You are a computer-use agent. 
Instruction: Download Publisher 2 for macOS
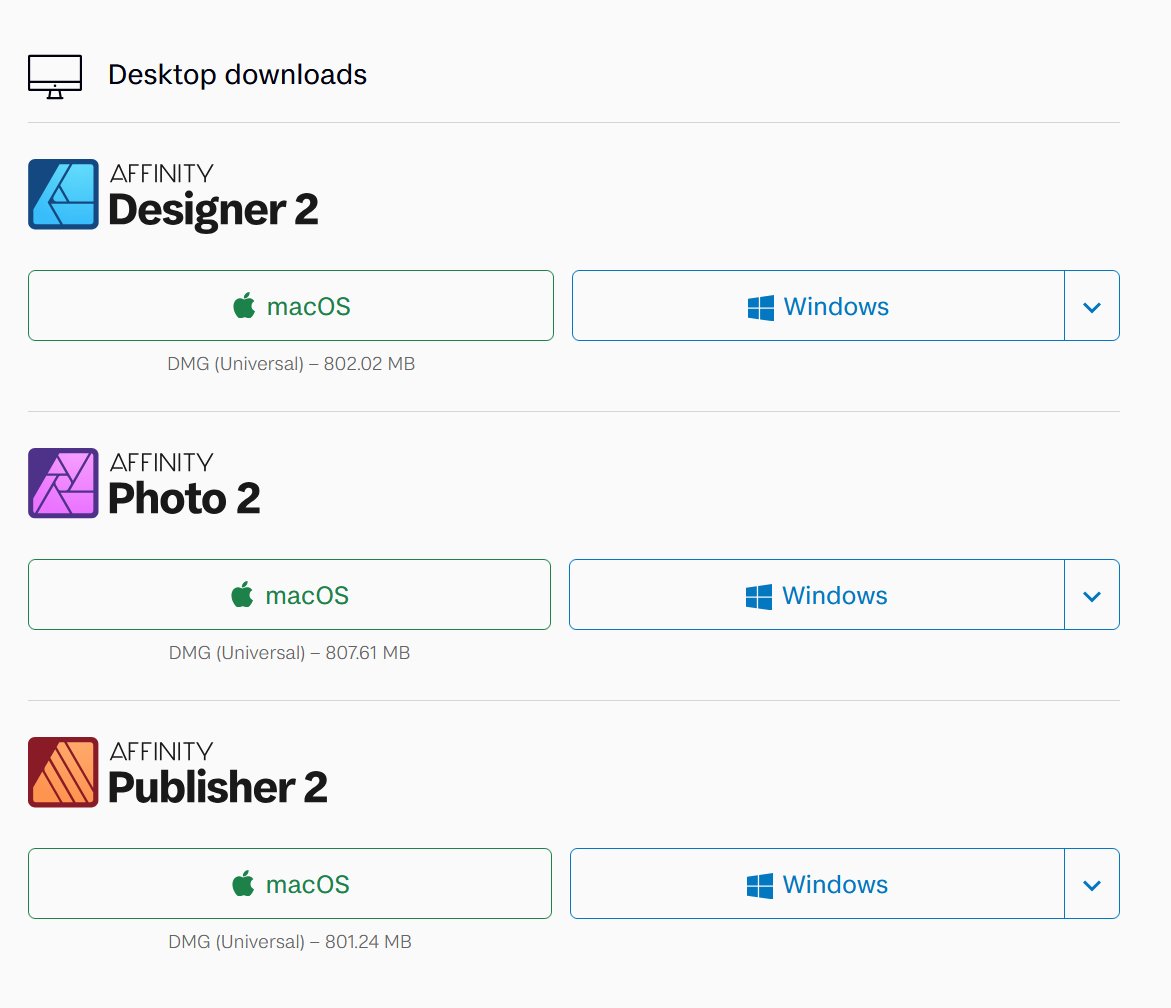290,883
